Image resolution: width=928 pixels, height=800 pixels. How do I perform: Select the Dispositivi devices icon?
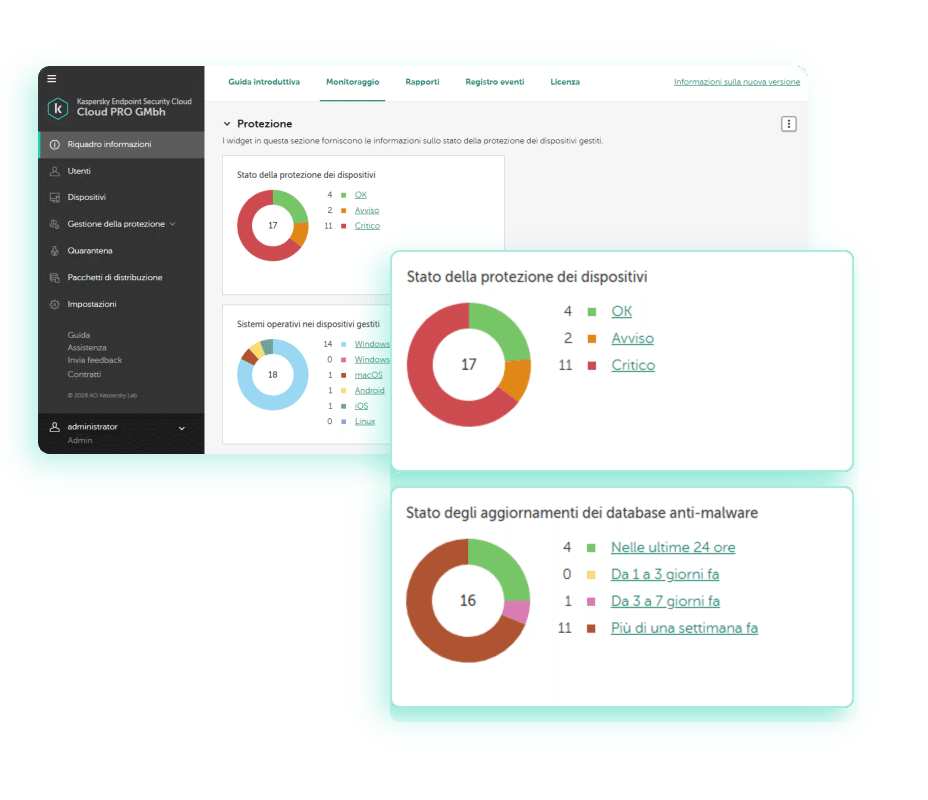coord(54,198)
